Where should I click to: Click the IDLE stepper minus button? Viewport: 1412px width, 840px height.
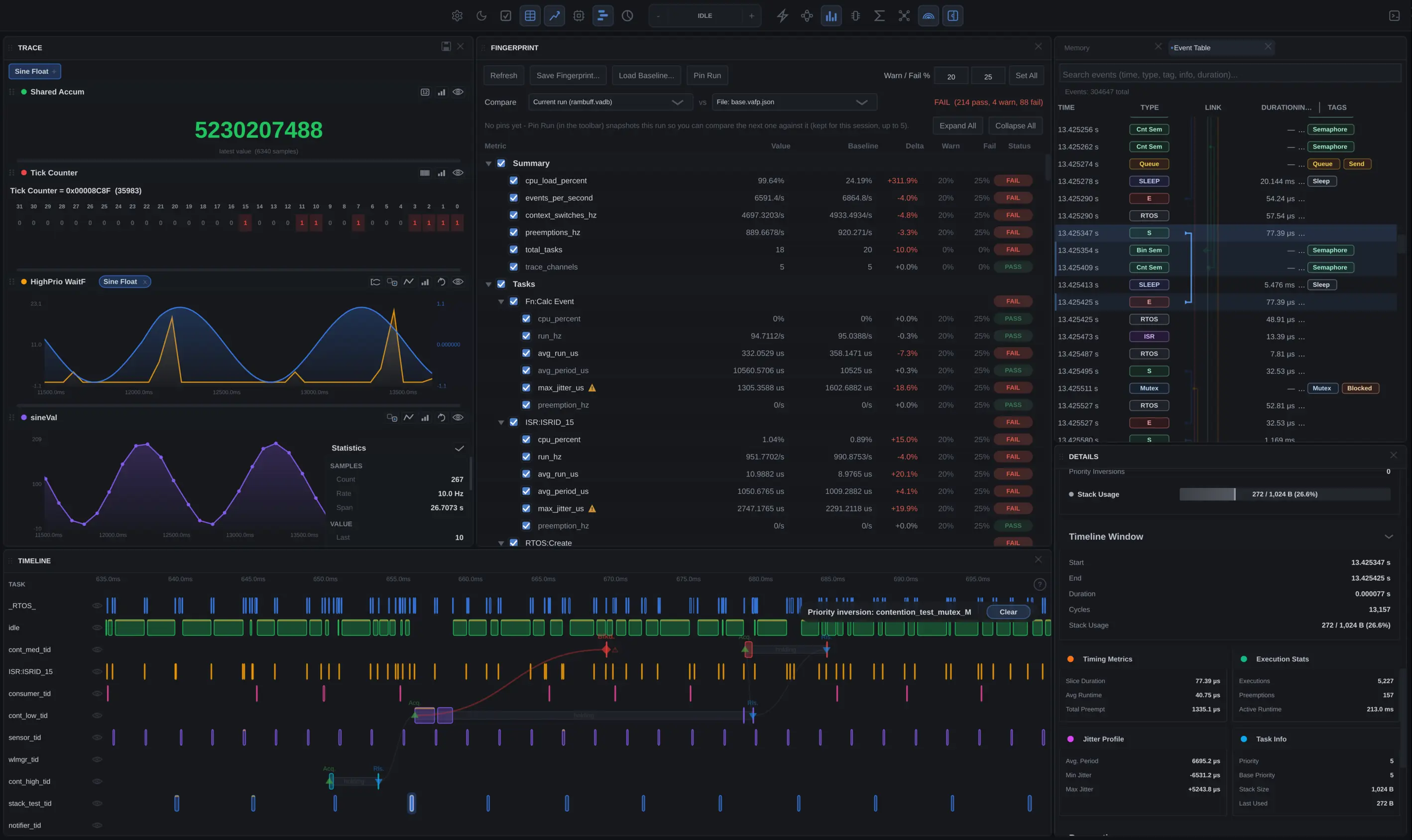pyautogui.click(x=658, y=16)
